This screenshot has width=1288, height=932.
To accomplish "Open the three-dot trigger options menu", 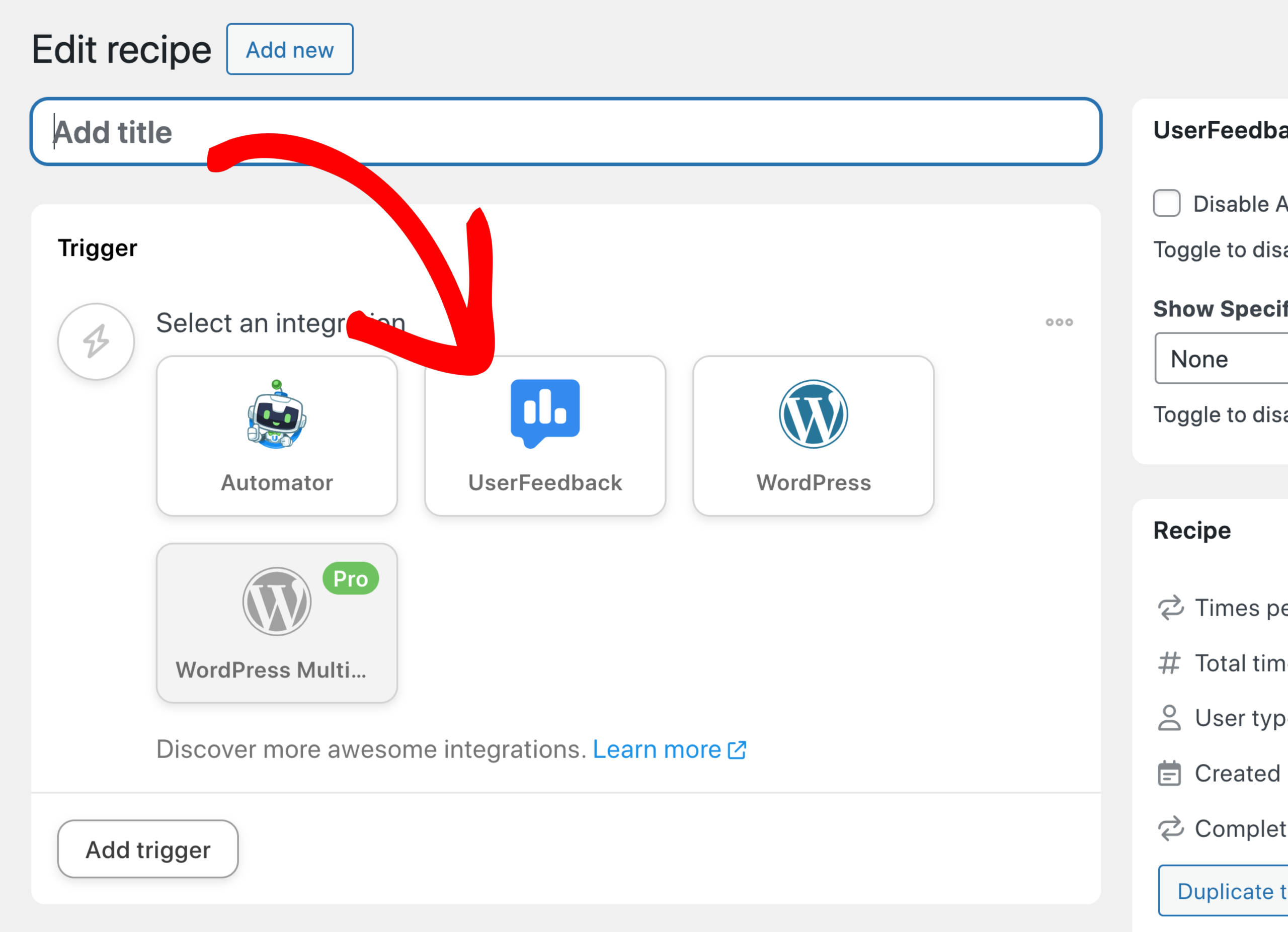I will pos(1059,322).
